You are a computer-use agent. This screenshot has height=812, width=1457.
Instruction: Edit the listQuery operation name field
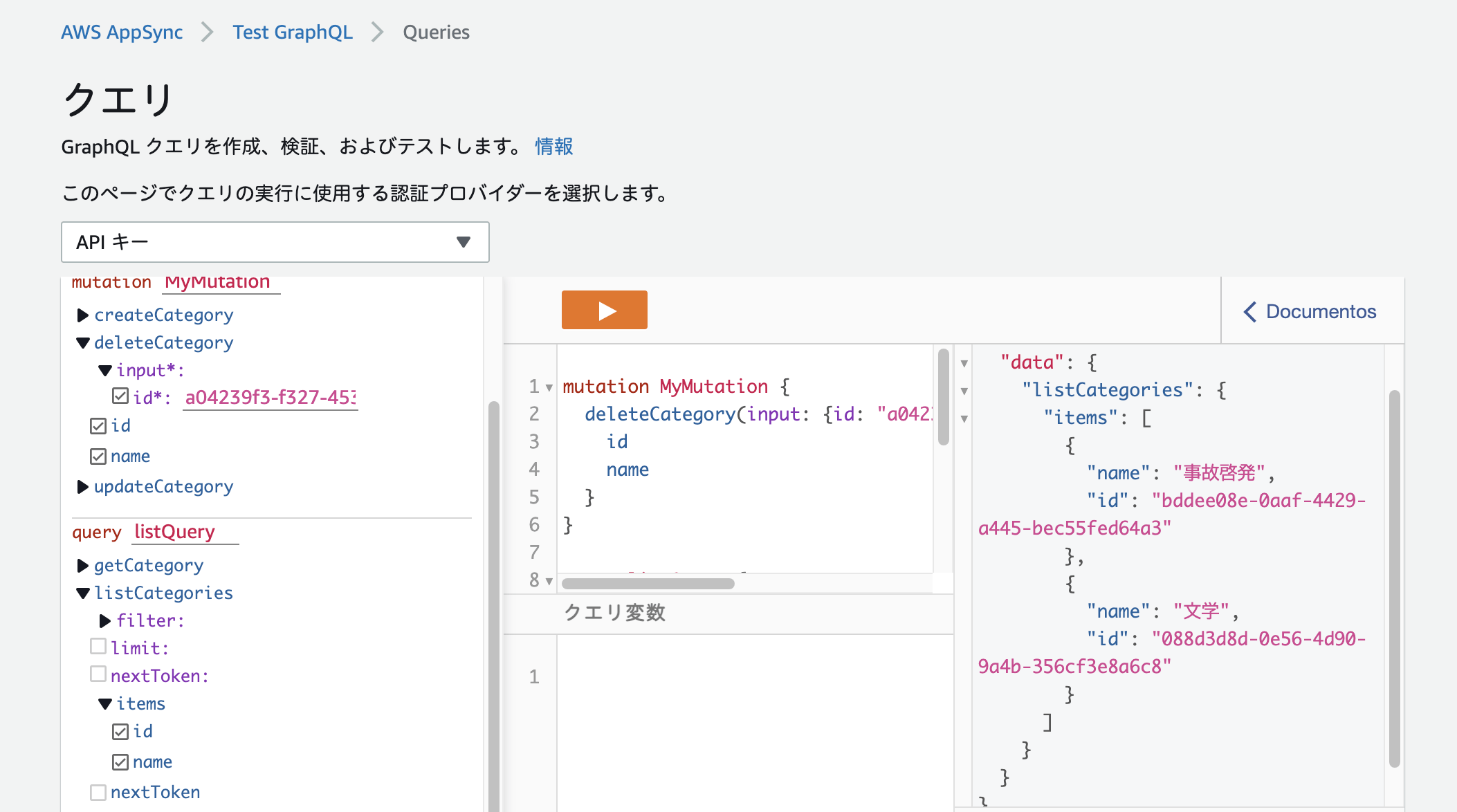pos(185,532)
